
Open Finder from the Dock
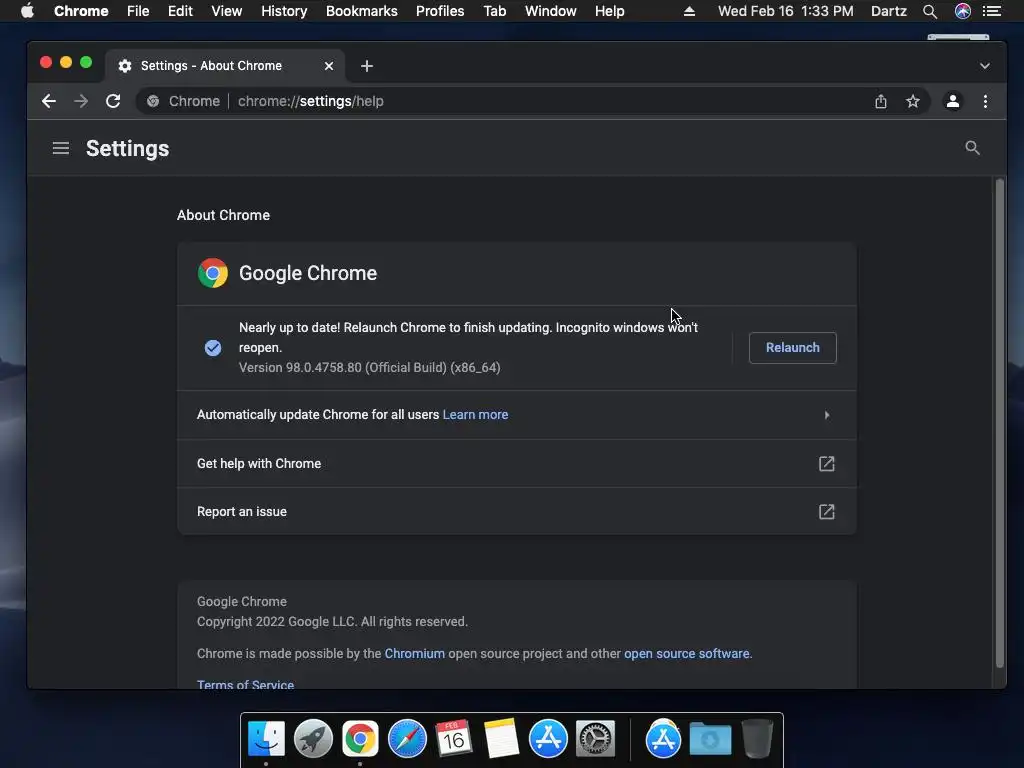(266, 739)
